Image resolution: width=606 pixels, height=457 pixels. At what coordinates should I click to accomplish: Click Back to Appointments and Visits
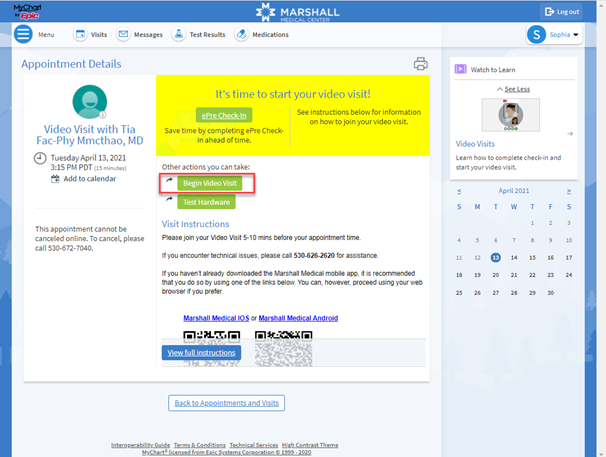click(x=226, y=403)
